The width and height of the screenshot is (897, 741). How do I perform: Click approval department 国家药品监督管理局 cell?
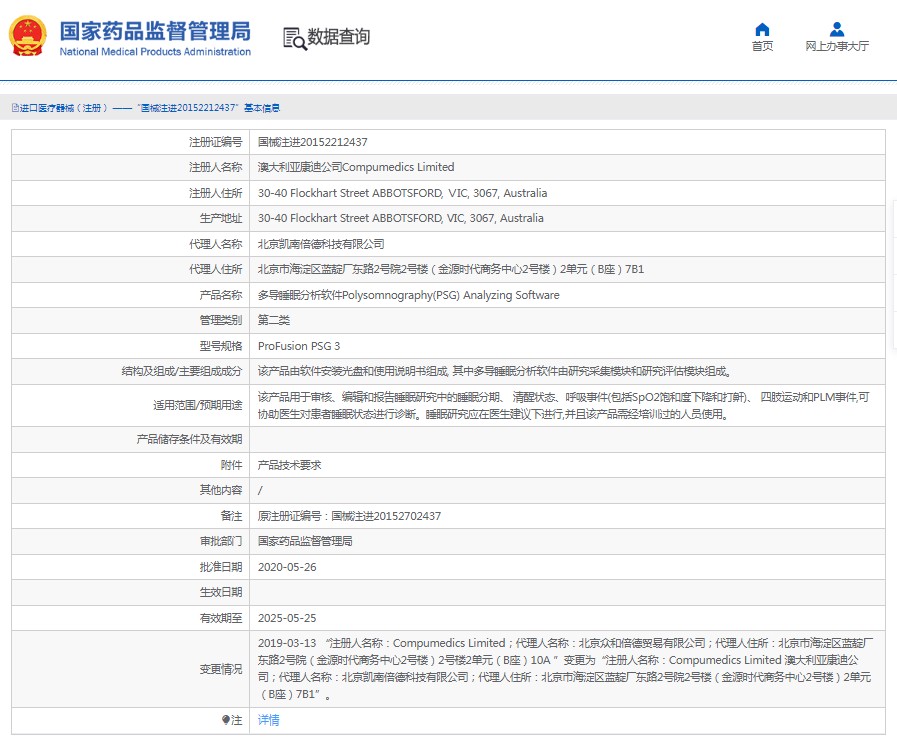pyautogui.click(x=305, y=541)
